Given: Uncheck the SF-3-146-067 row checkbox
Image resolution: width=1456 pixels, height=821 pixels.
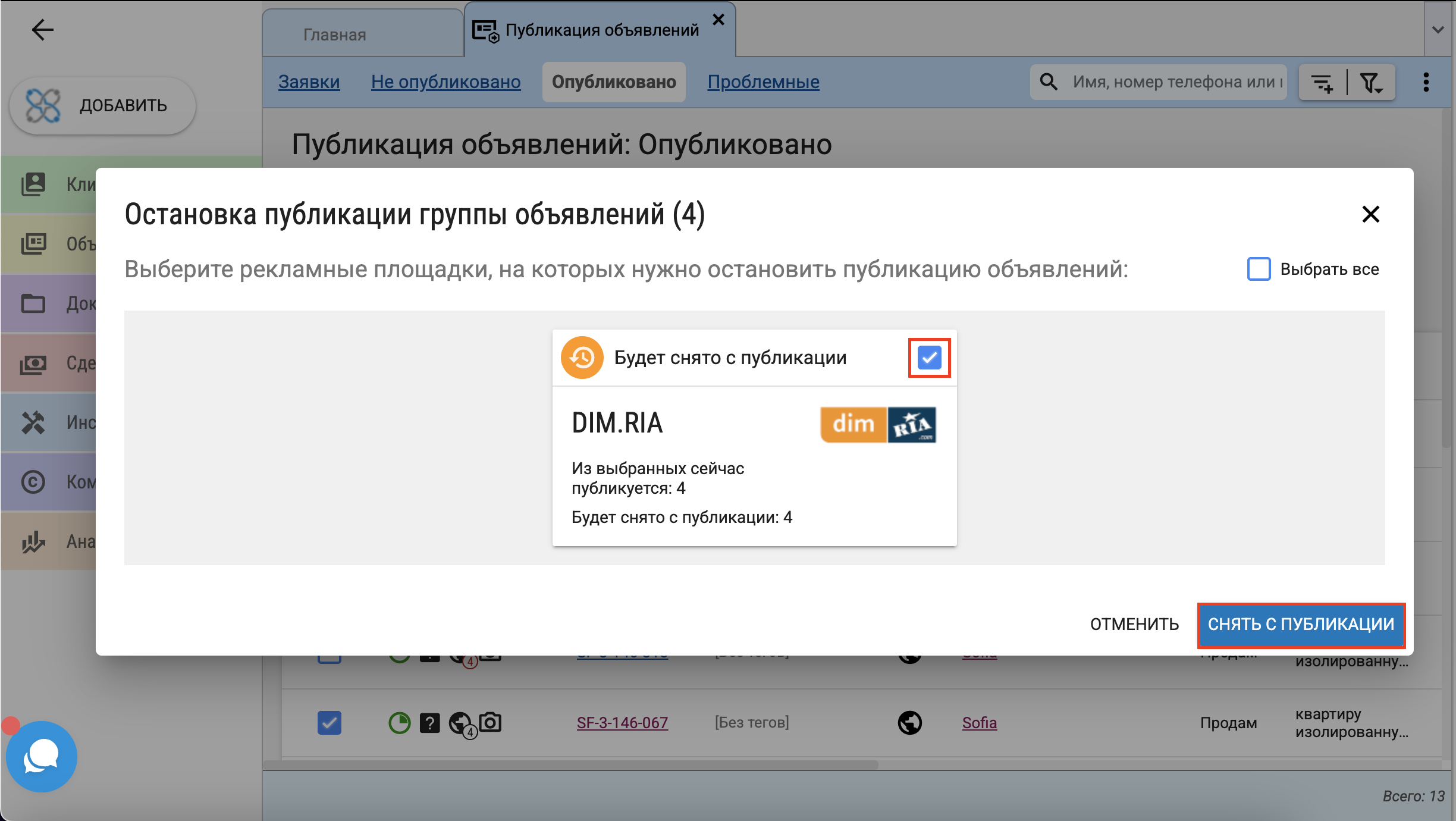Looking at the screenshot, I should [x=329, y=723].
